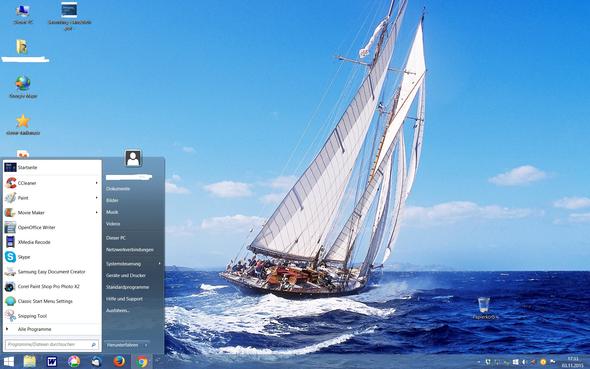Open XMedia Recode
Screen dimensions: 590x369
(x=52, y=242)
